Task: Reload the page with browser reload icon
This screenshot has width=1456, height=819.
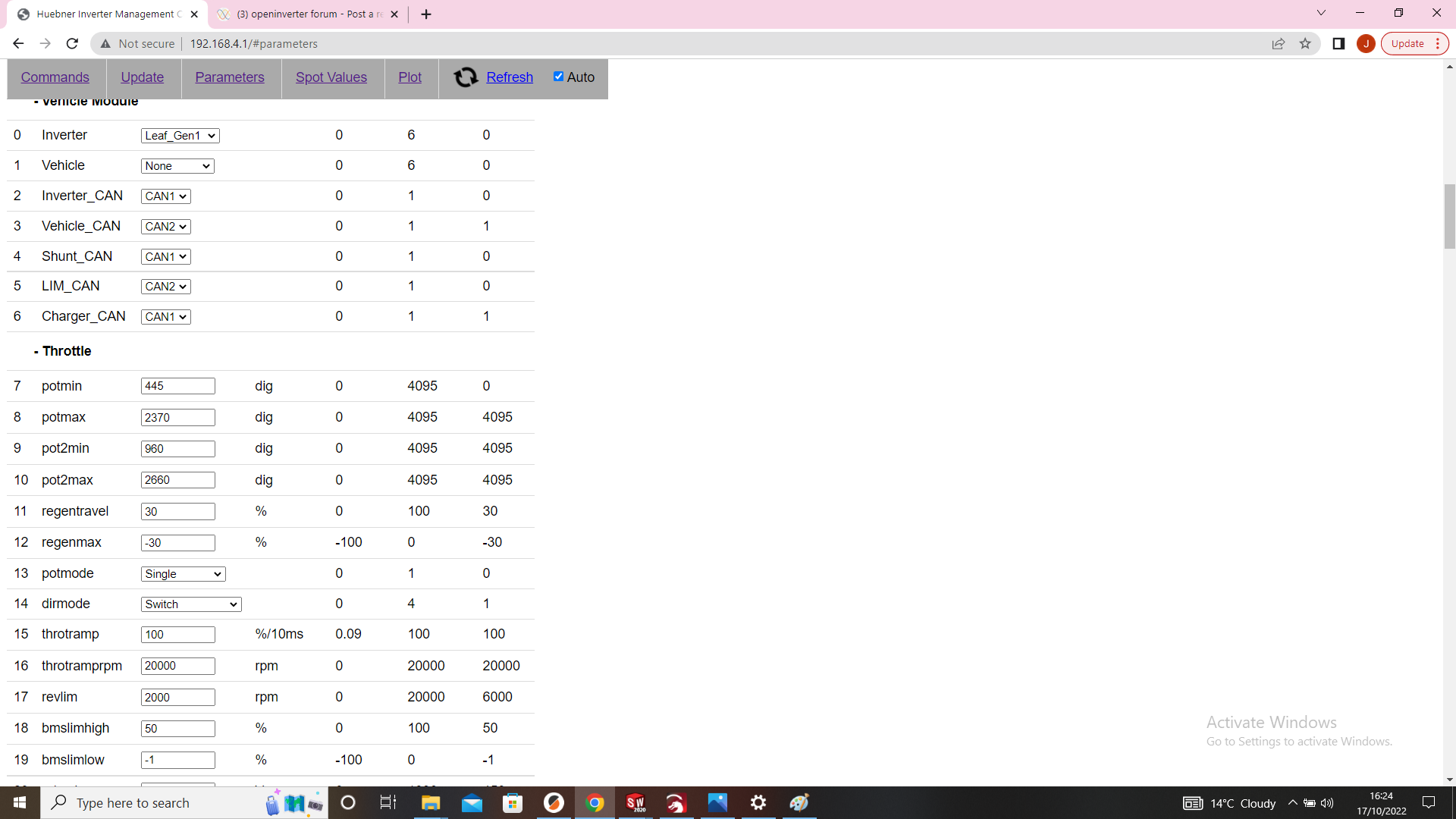Action: pos(72,44)
